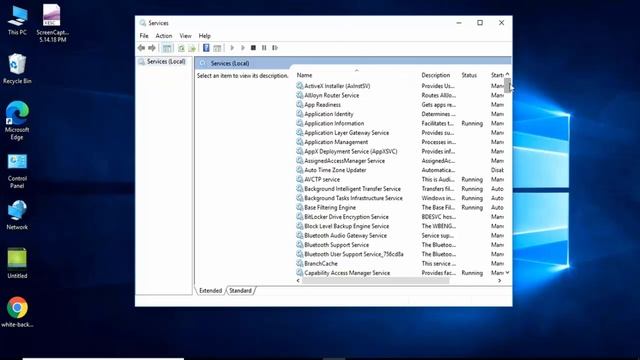Click the Forward arrow in Services toolbar
Image resolution: width=640 pixels, height=360 pixels.
[x=152, y=48]
